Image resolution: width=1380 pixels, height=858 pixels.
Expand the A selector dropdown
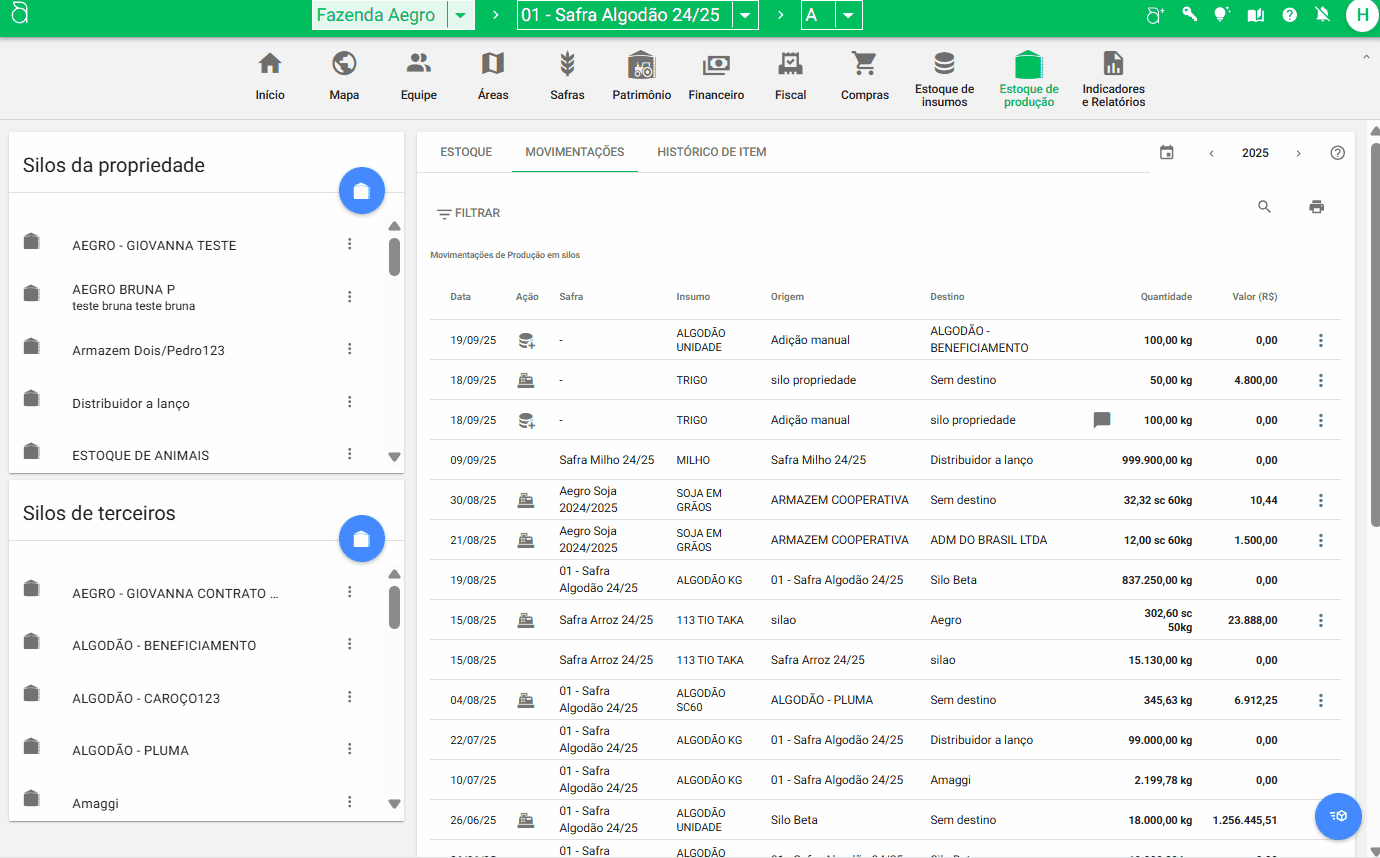(x=847, y=16)
